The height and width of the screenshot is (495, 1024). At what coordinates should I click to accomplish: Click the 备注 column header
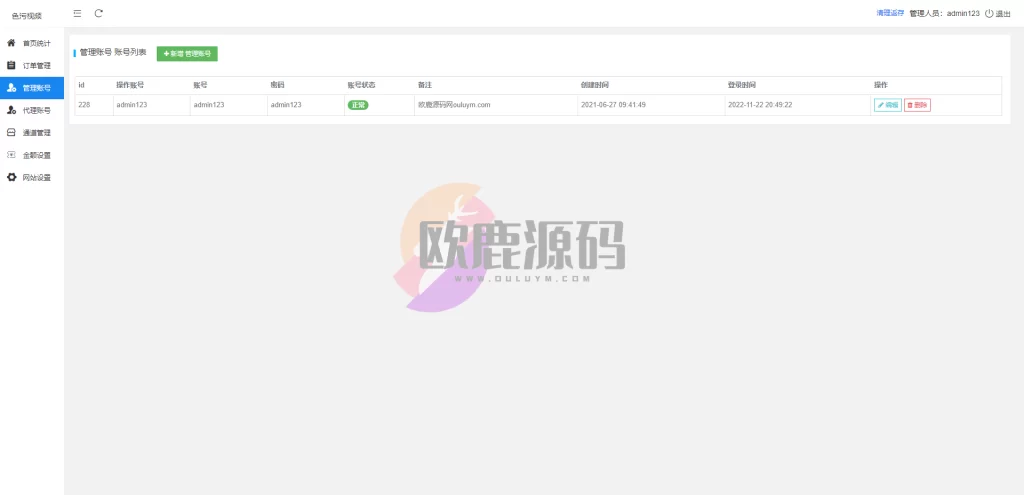424,86
